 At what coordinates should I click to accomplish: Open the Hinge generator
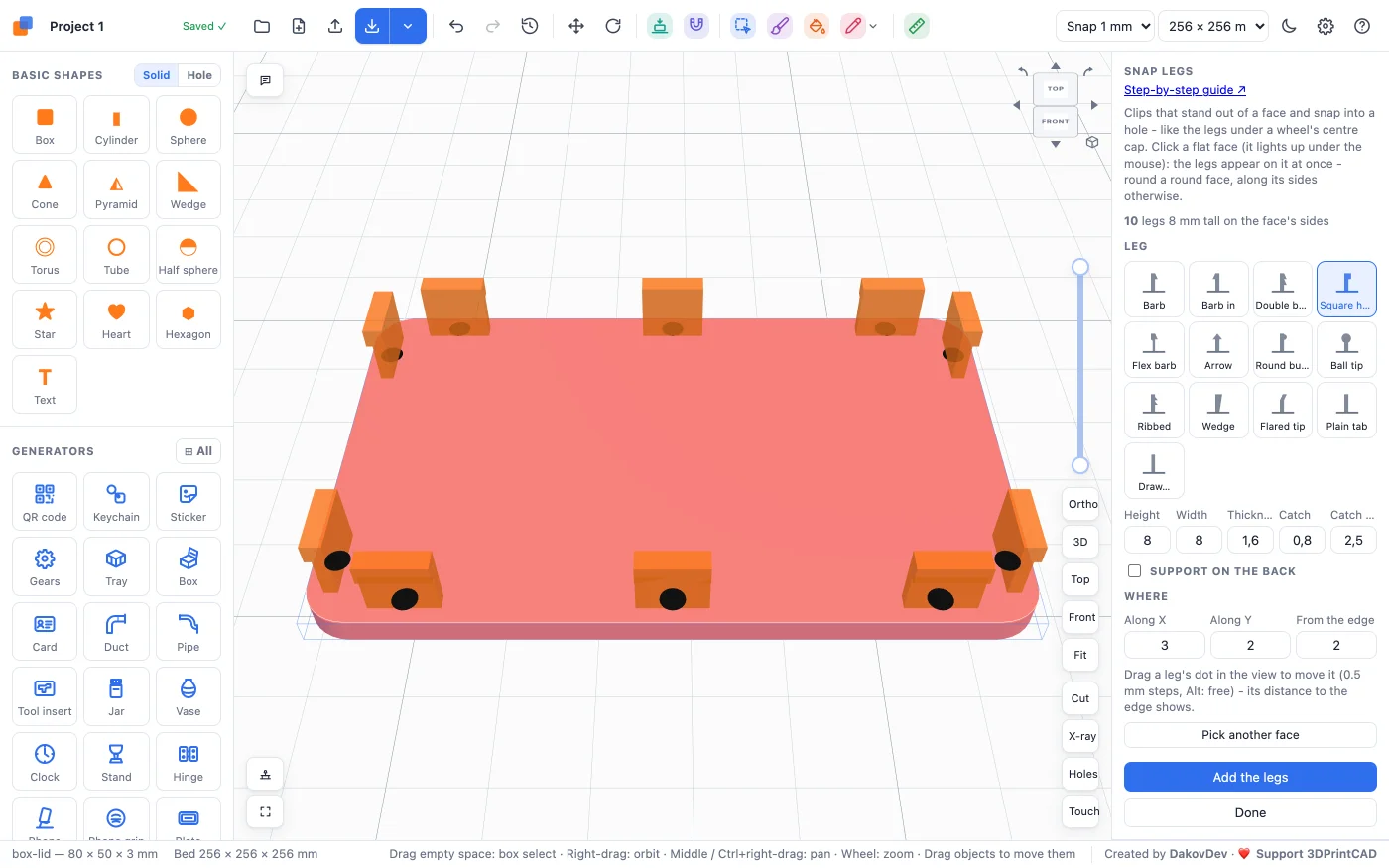click(189, 762)
